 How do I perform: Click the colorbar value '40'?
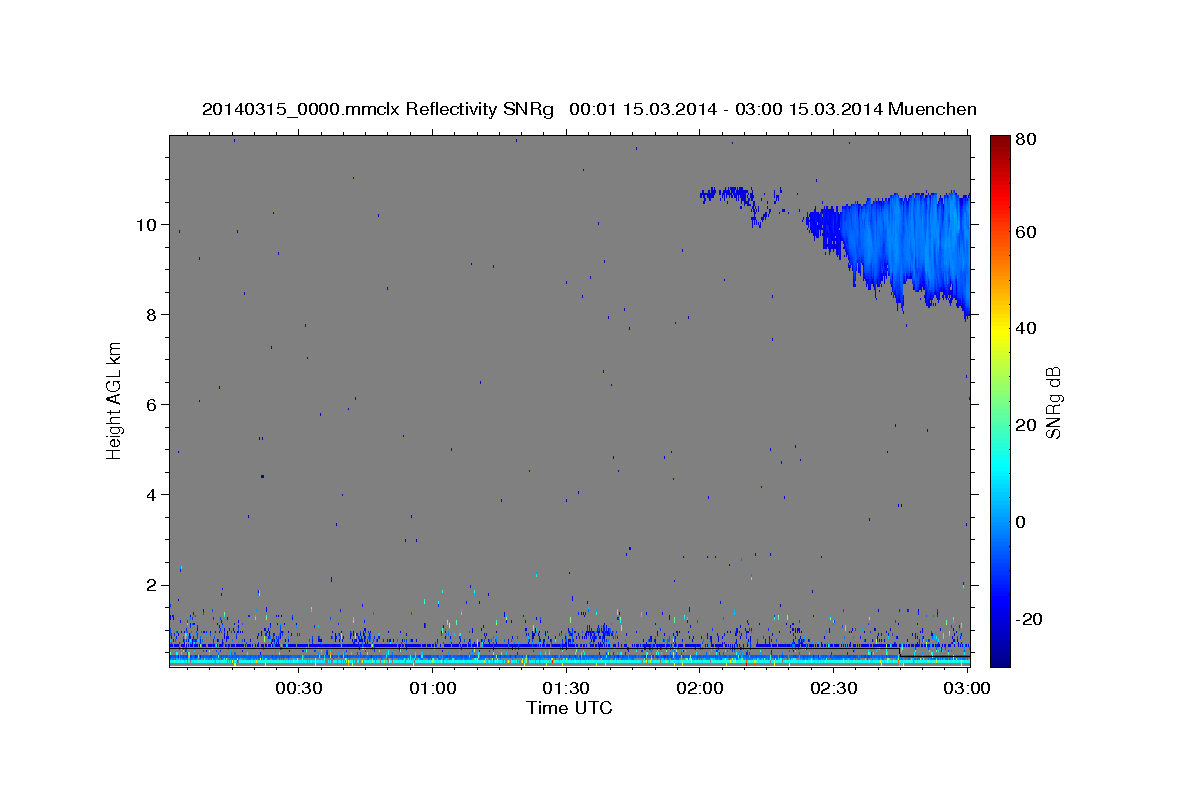[x=1025, y=328]
